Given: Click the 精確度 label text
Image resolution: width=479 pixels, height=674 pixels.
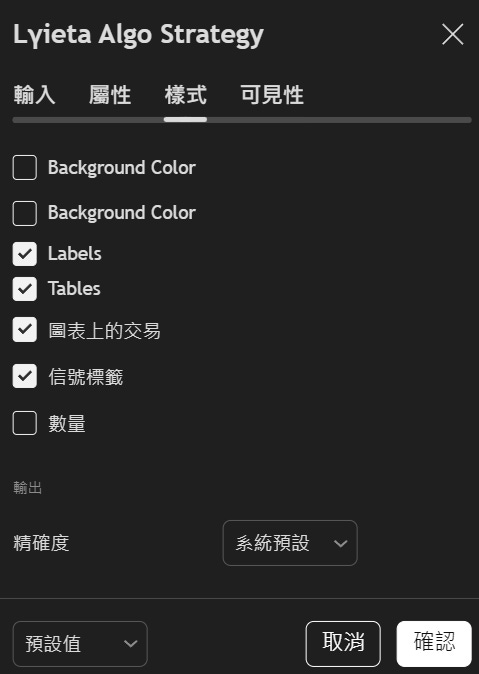Looking at the screenshot, I should [x=41, y=543].
